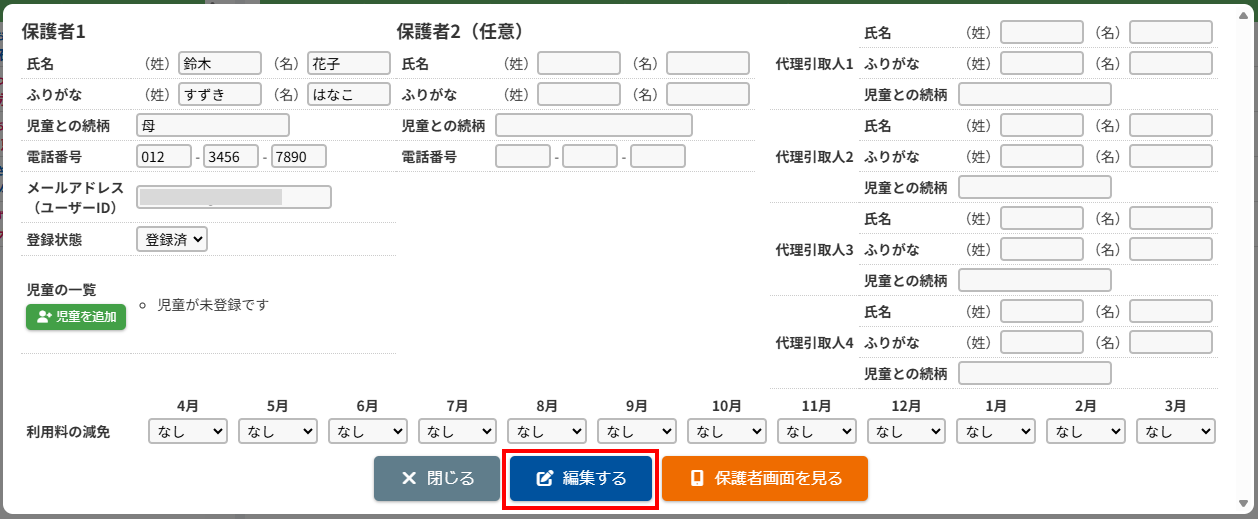Click 保護者1 surname field containing 鈴木
Viewport: 1258px width, 519px height.
tap(220, 64)
